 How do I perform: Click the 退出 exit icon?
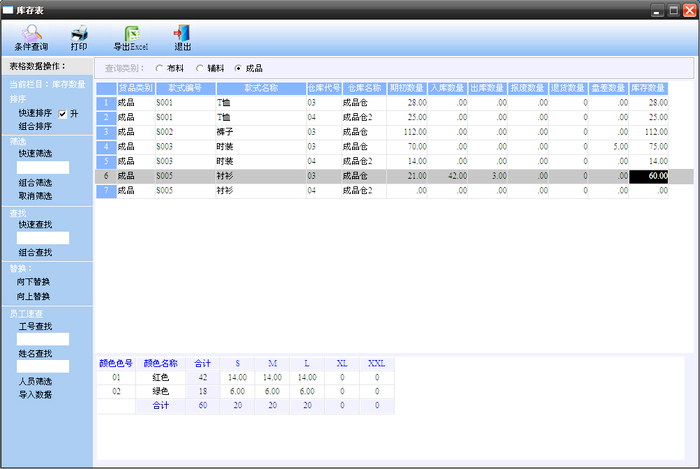pyautogui.click(x=183, y=33)
